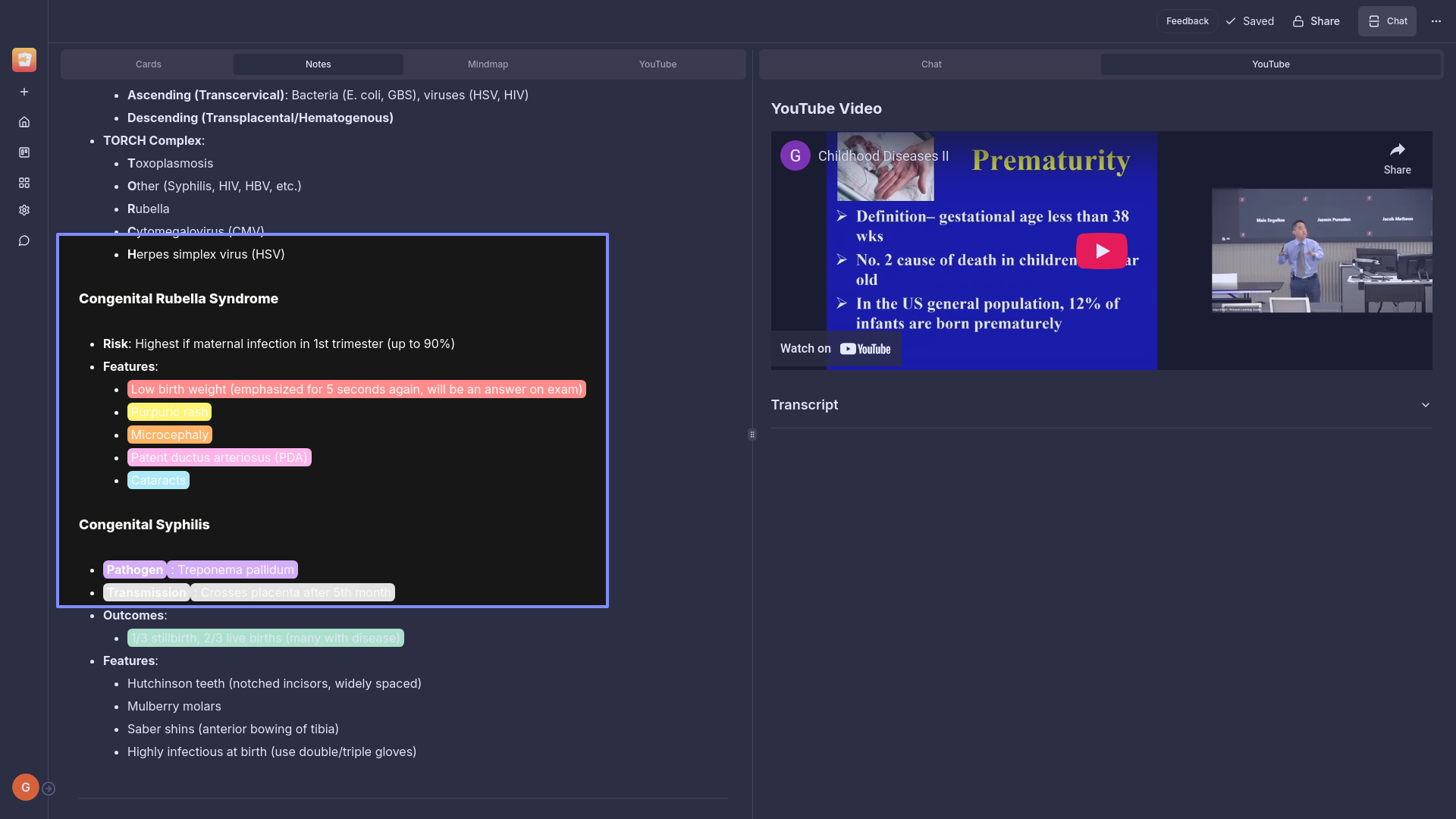Image resolution: width=1456 pixels, height=819 pixels.
Task: Open the chat bubble sidebar icon
Action: 24,241
